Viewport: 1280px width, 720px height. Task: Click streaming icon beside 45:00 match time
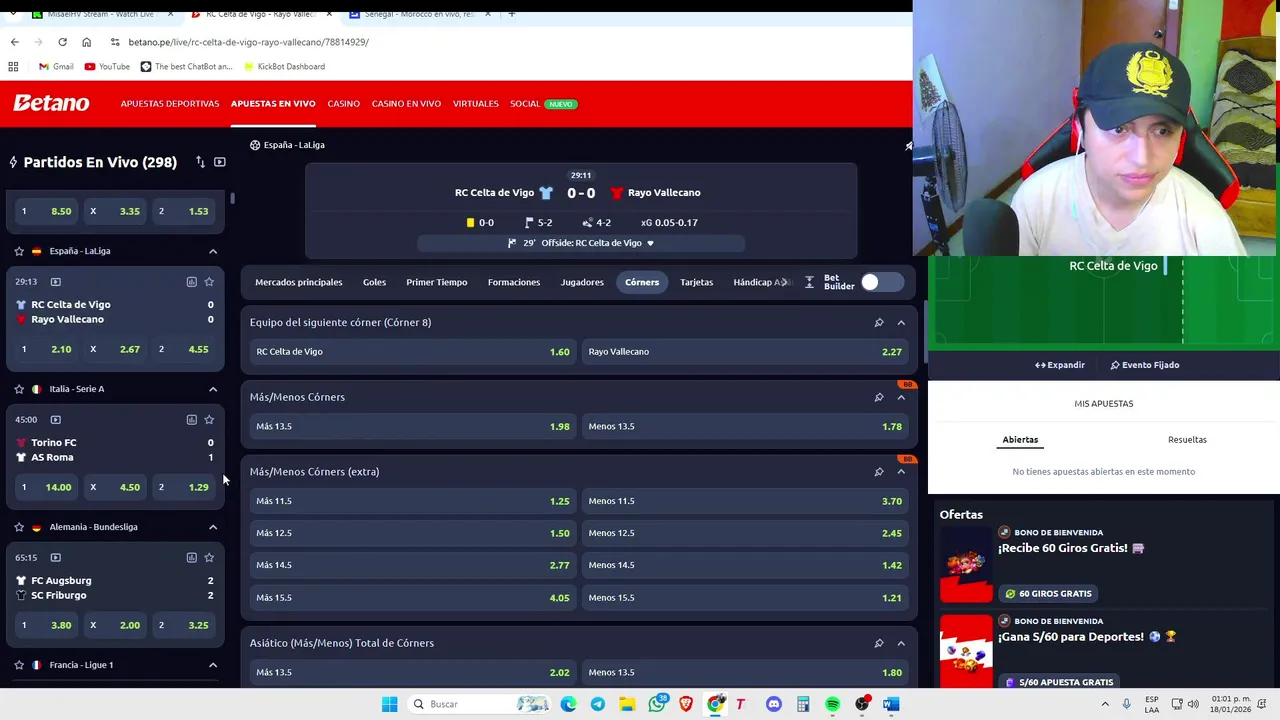click(56, 420)
